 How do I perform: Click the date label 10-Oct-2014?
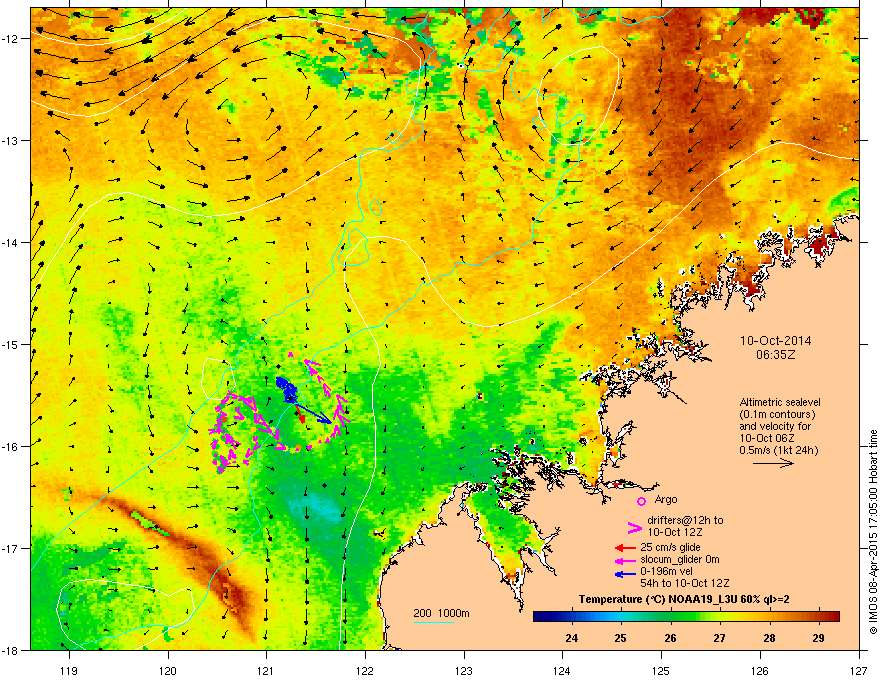(x=775, y=341)
